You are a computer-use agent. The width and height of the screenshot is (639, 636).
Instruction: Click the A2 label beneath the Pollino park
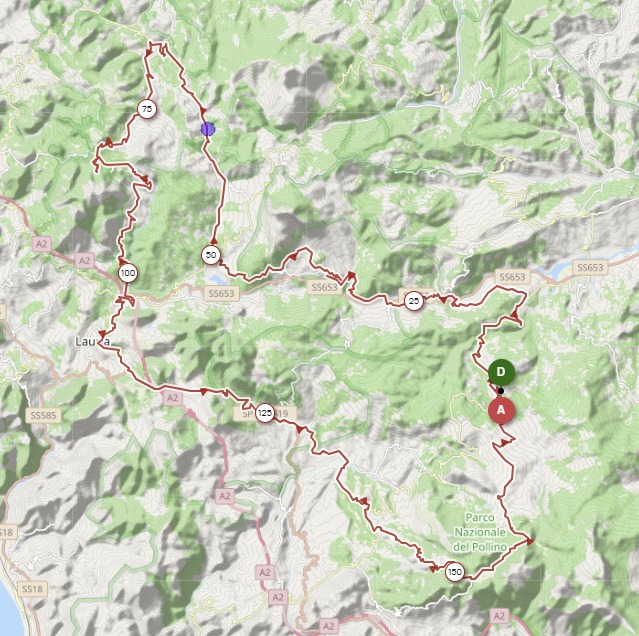(x=500, y=616)
